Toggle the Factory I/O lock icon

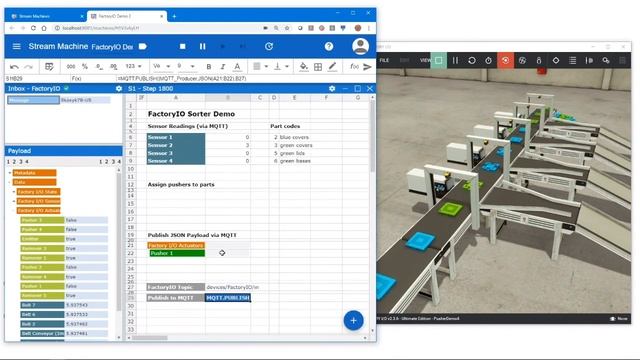[x=539, y=60]
